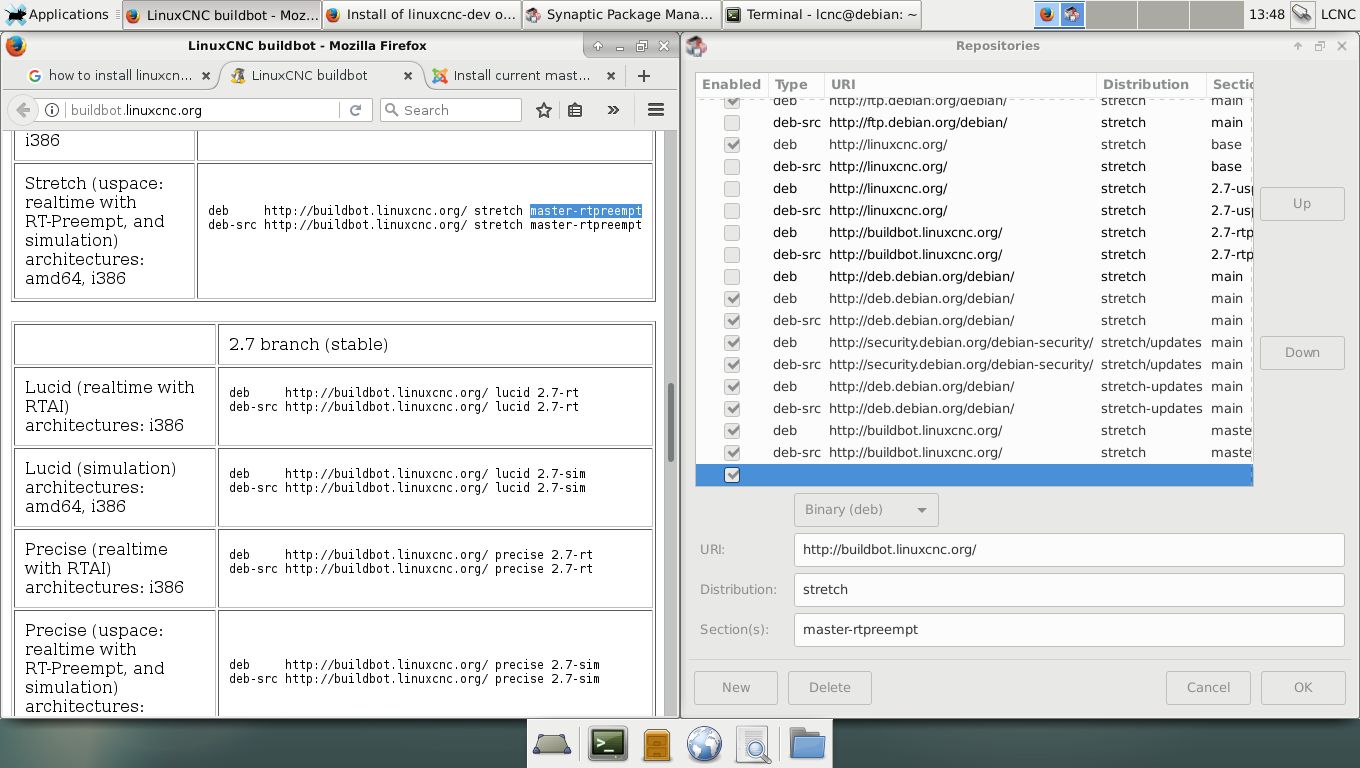Open the Binary (deb) type dropdown
Image resolution: width=1360 pixels, height=768 pixels.
866,509
